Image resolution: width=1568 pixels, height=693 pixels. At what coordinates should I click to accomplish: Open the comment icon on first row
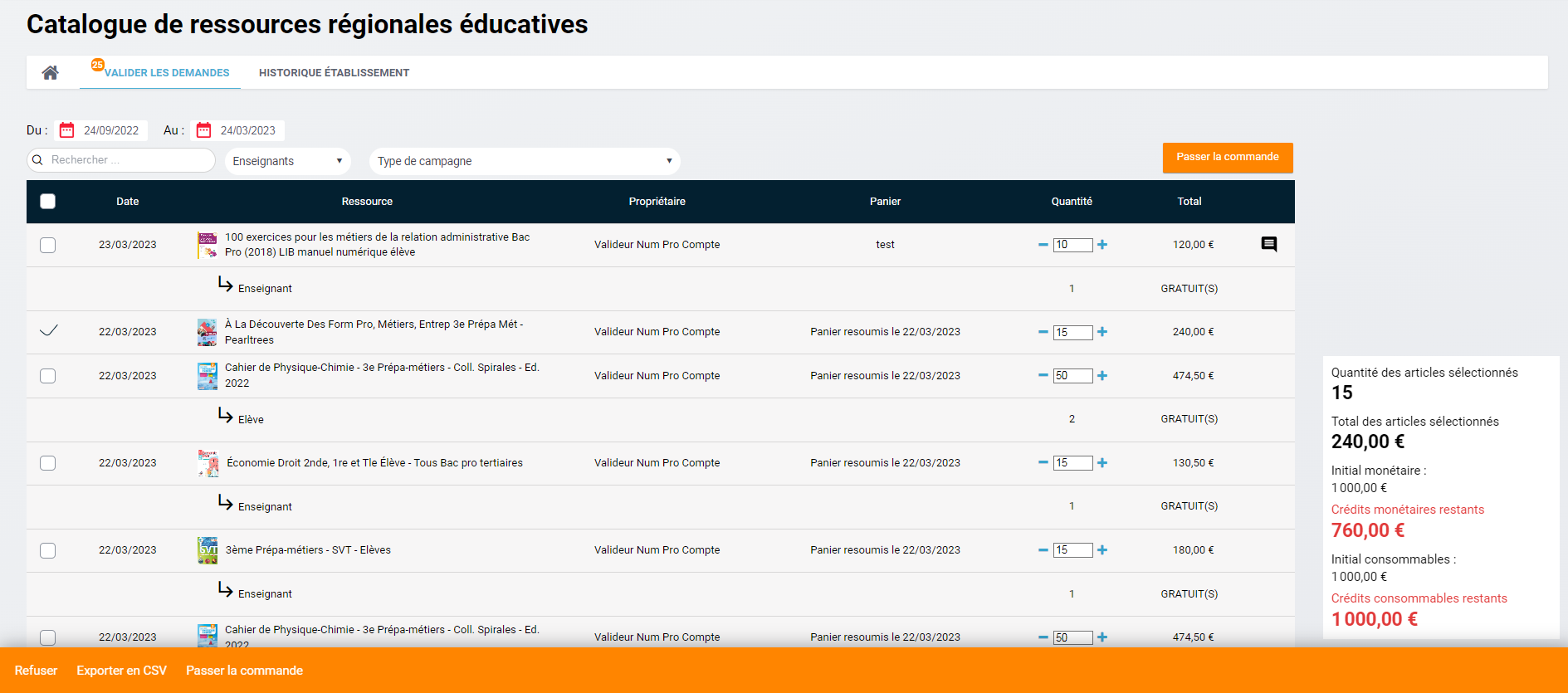coord(1268,244)
